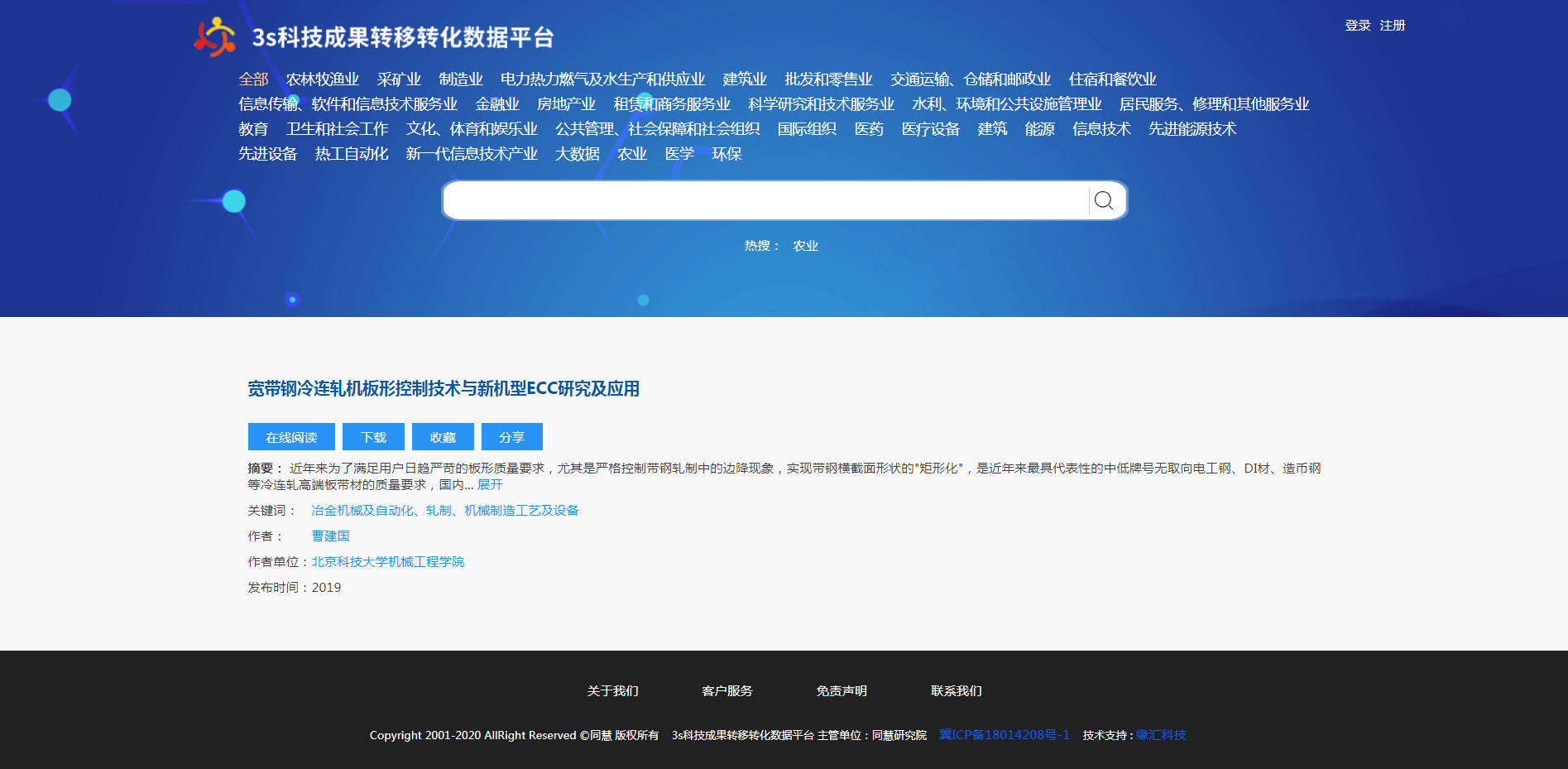1568x769 pixels.
Task: Click the 绿汇科技 tech support link
Action: point(1161,735)
